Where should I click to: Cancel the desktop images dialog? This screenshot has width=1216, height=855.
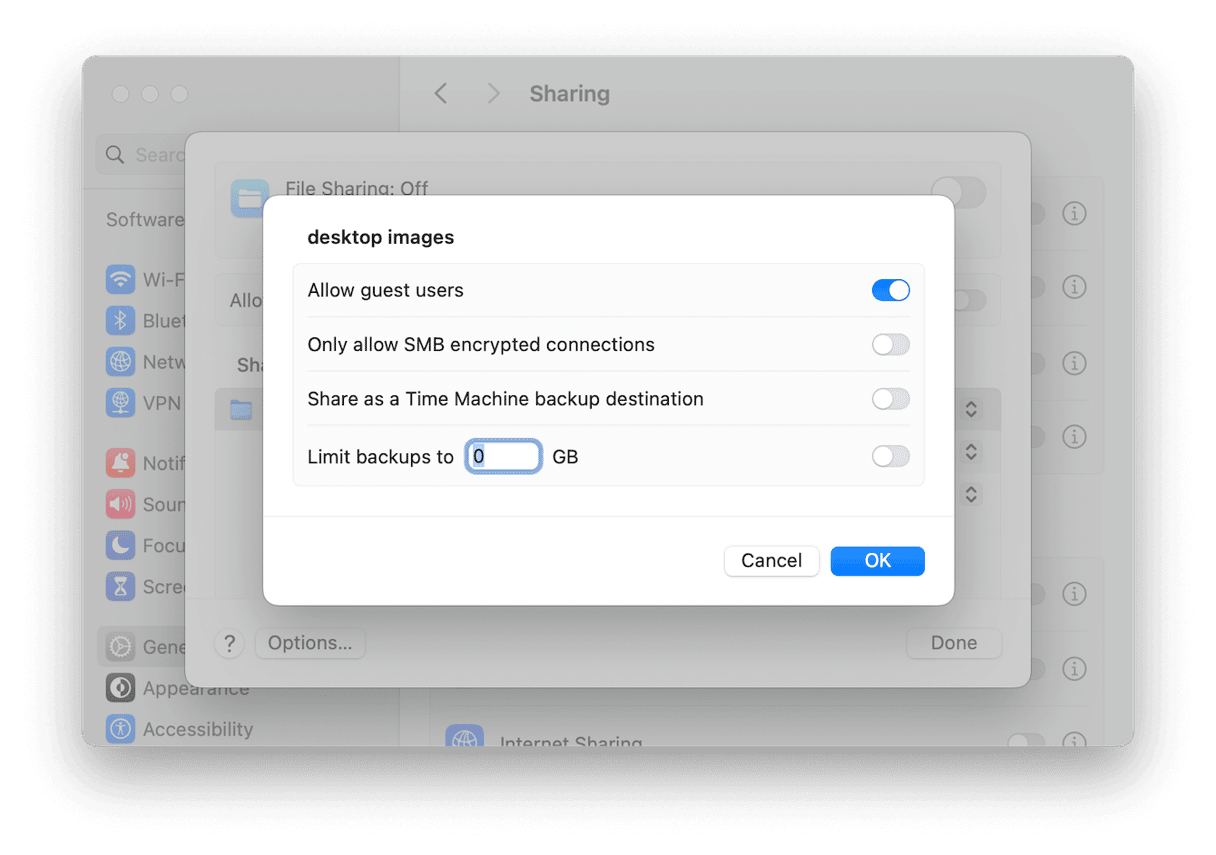771,561
